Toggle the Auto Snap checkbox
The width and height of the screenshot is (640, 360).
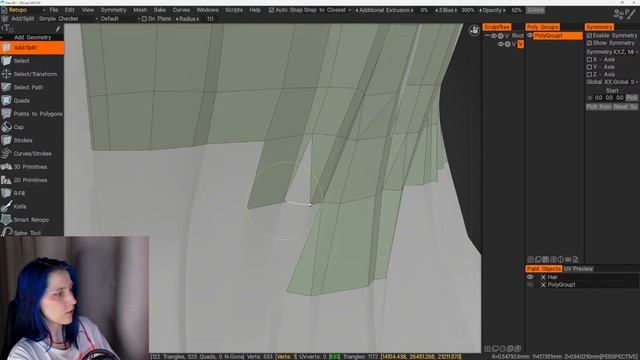pyautogui.click(x=271, y=10)
